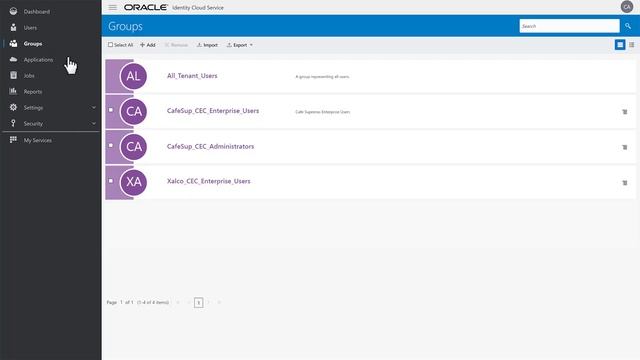Image resolution: width=640 pixels, height=360 pixels.
Task: Open the All_Tenant_Users group
Action: [x=192, y=76]
